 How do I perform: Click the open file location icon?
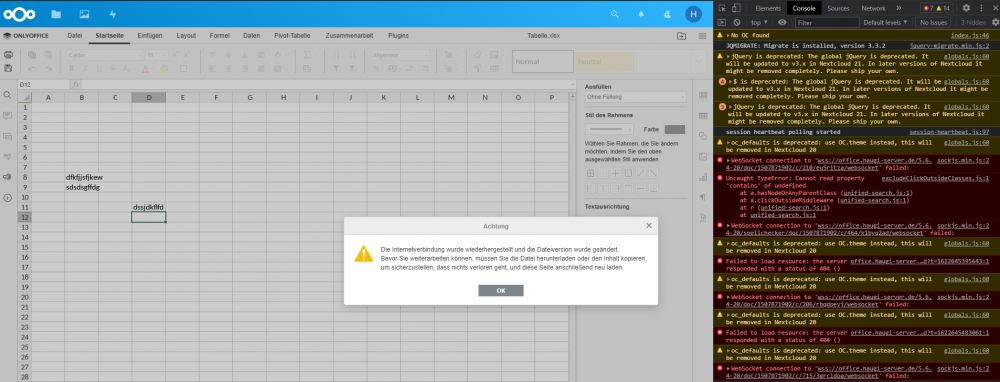pos(681,36)
